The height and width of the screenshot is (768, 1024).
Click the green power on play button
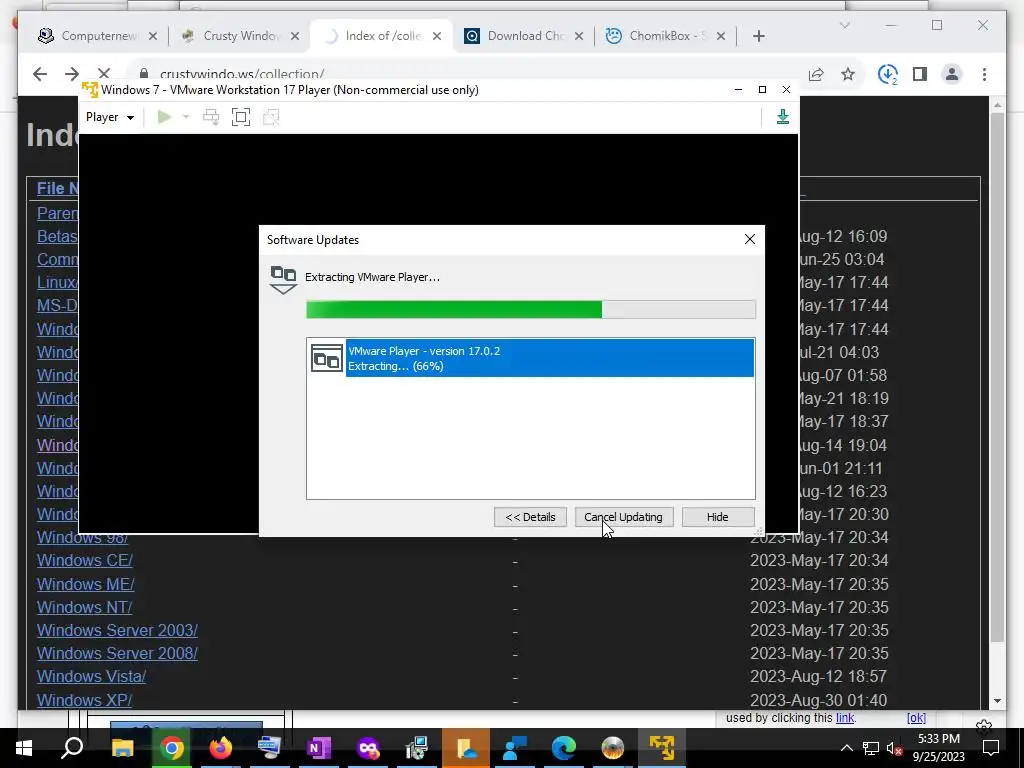tap(165, 117)
